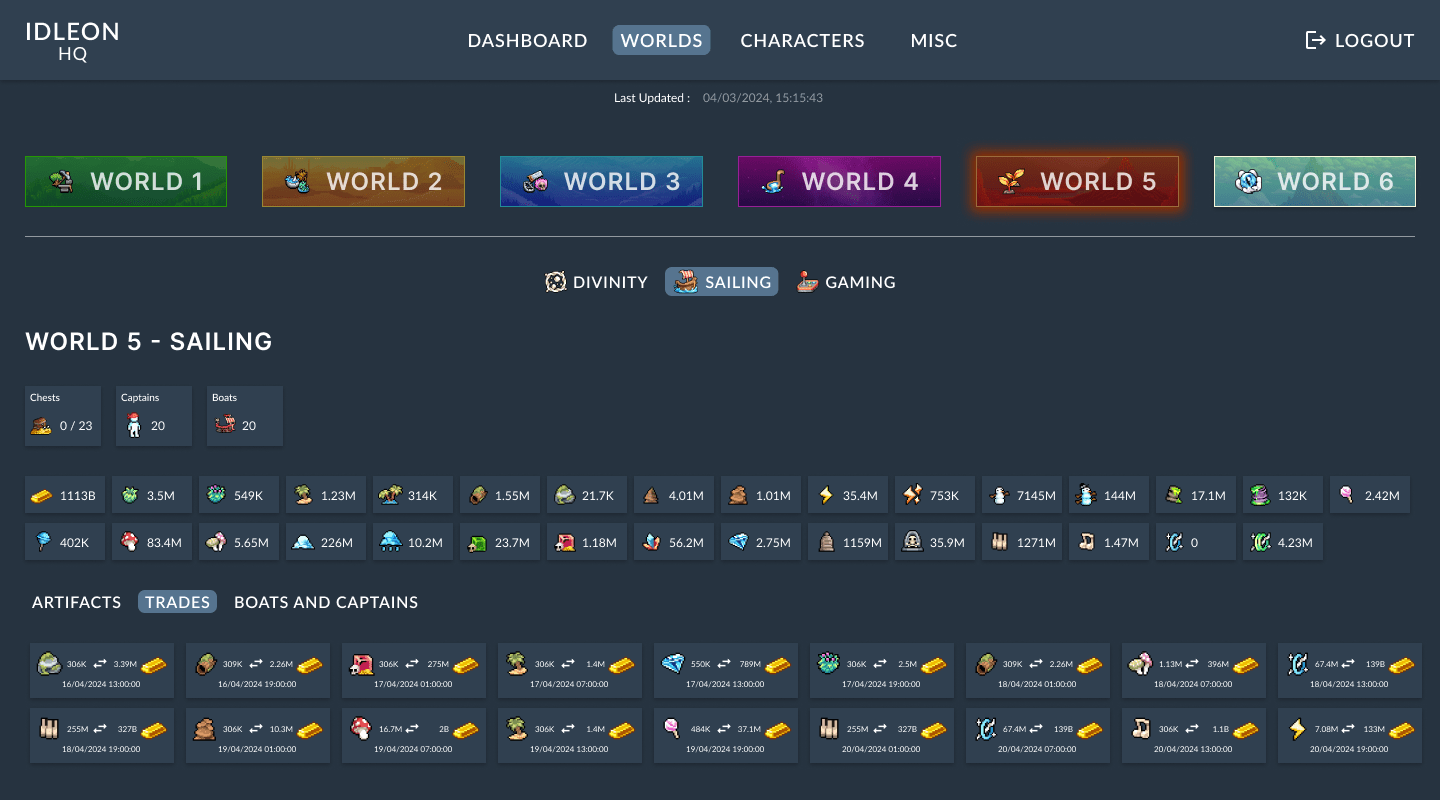
Task: Click the treasure chest icon in Chests card
Action: 41,426
